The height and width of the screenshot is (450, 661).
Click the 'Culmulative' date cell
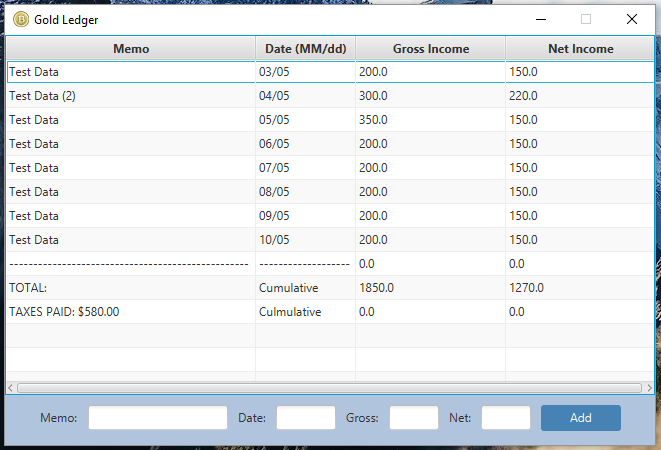point(305,312)
